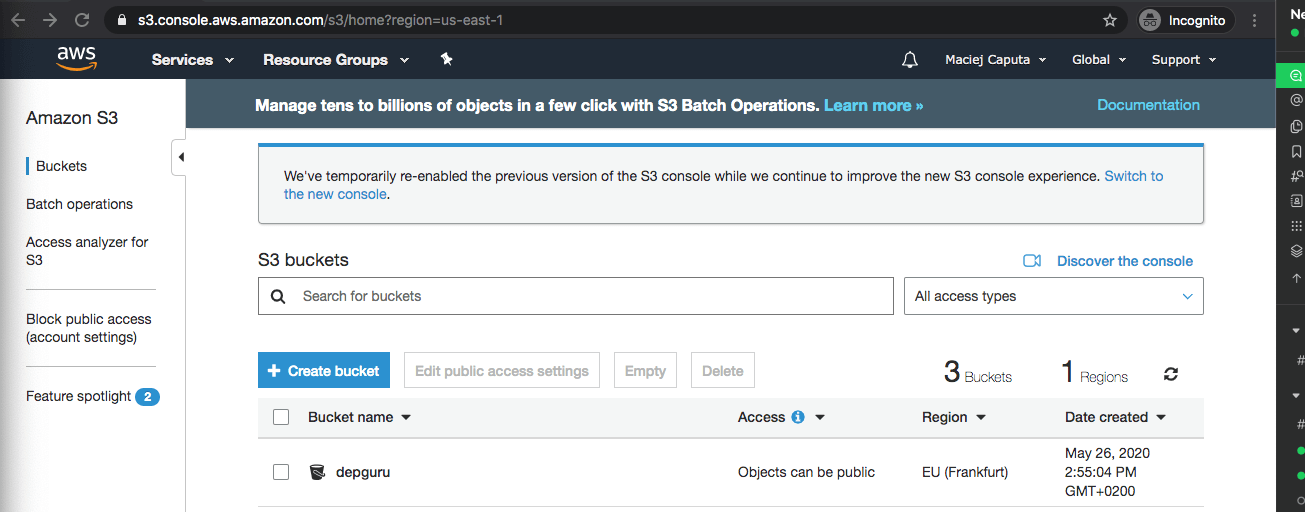The image size is (1305, 512).
Task: Open the notifications bell icon
Action: pos(909,60)
